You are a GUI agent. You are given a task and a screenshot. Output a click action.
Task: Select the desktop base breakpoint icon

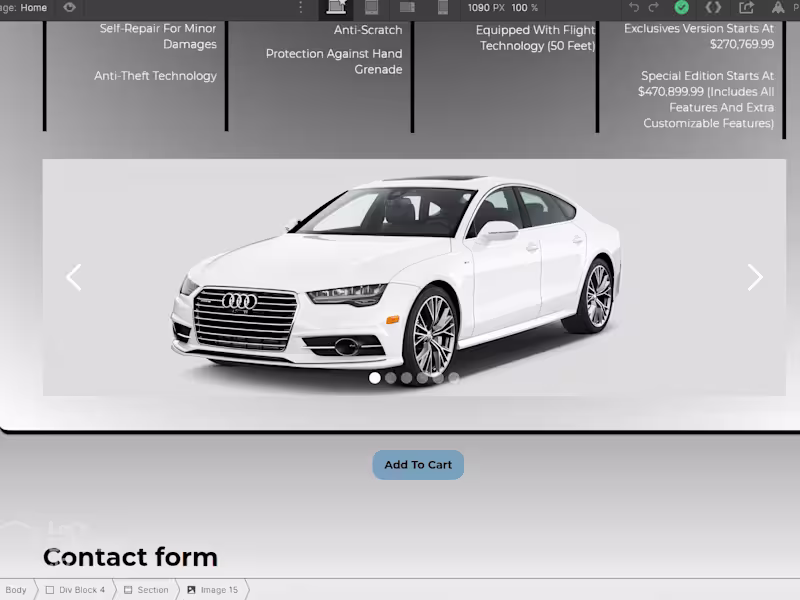336,7
